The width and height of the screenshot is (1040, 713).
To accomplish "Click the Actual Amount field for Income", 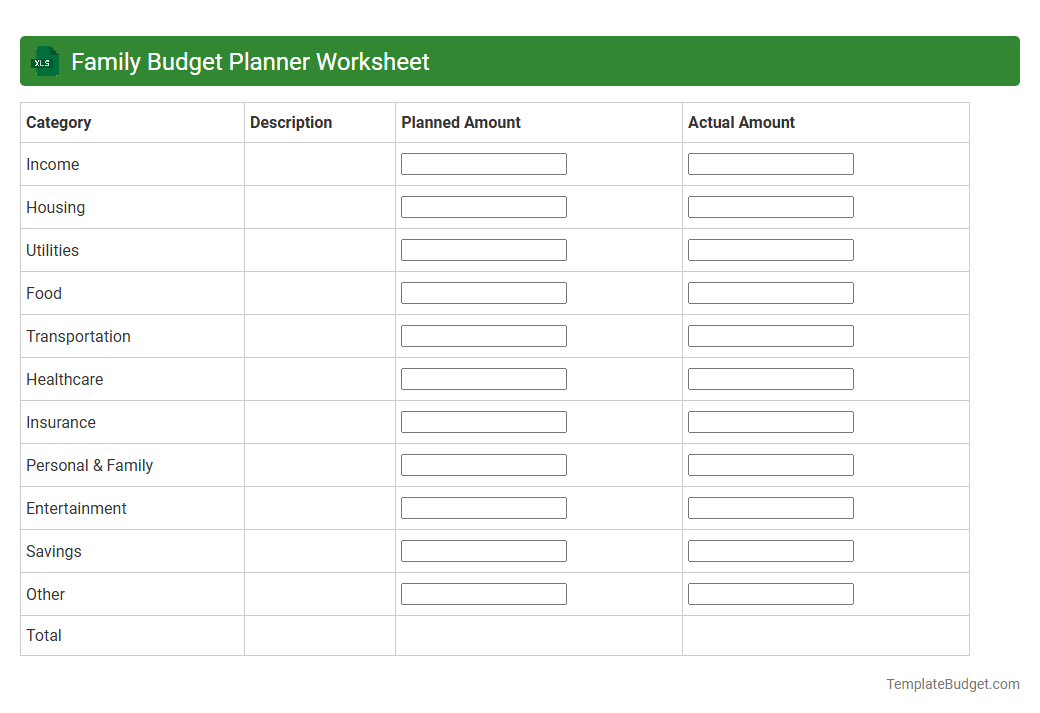I will (x=770, y=163).
